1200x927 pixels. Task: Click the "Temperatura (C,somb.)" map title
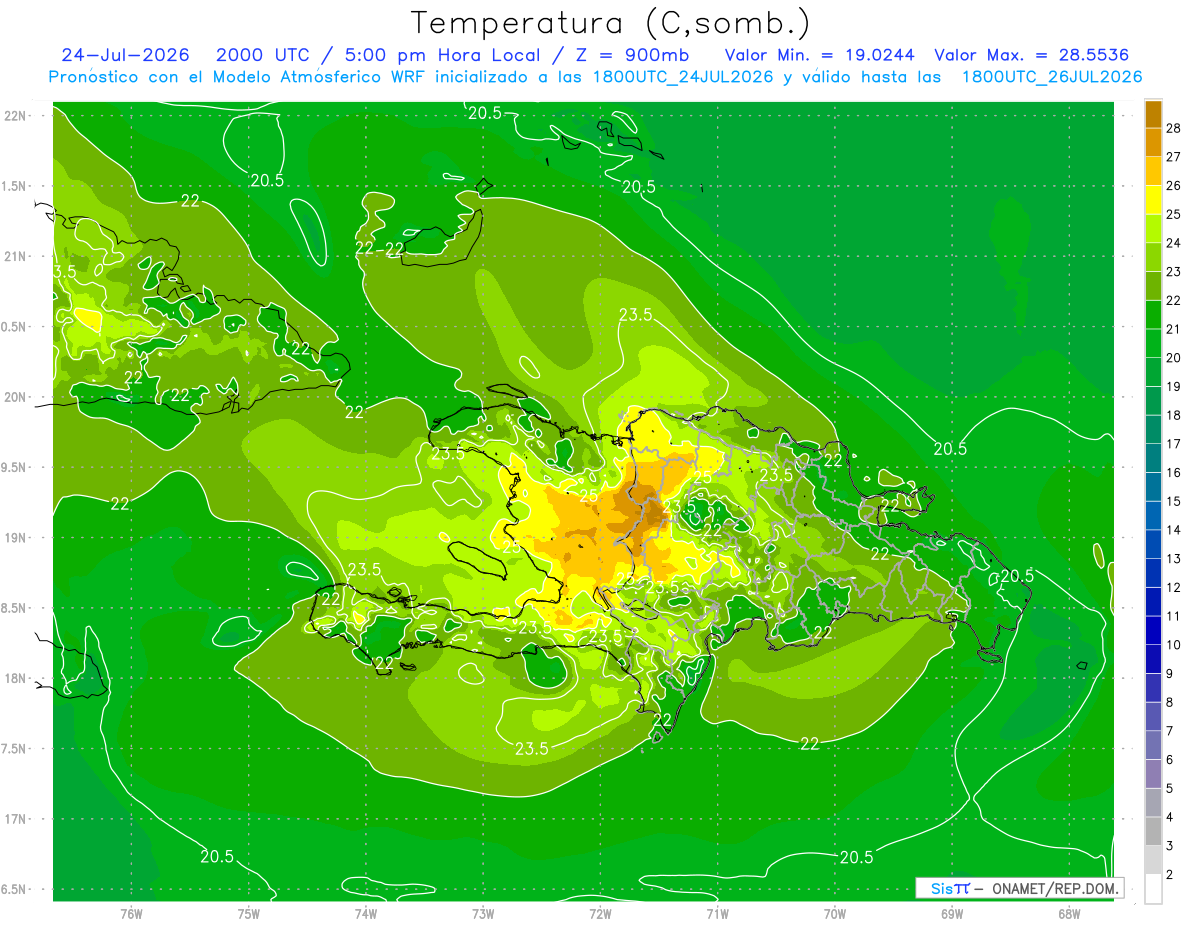click(610, 24)
